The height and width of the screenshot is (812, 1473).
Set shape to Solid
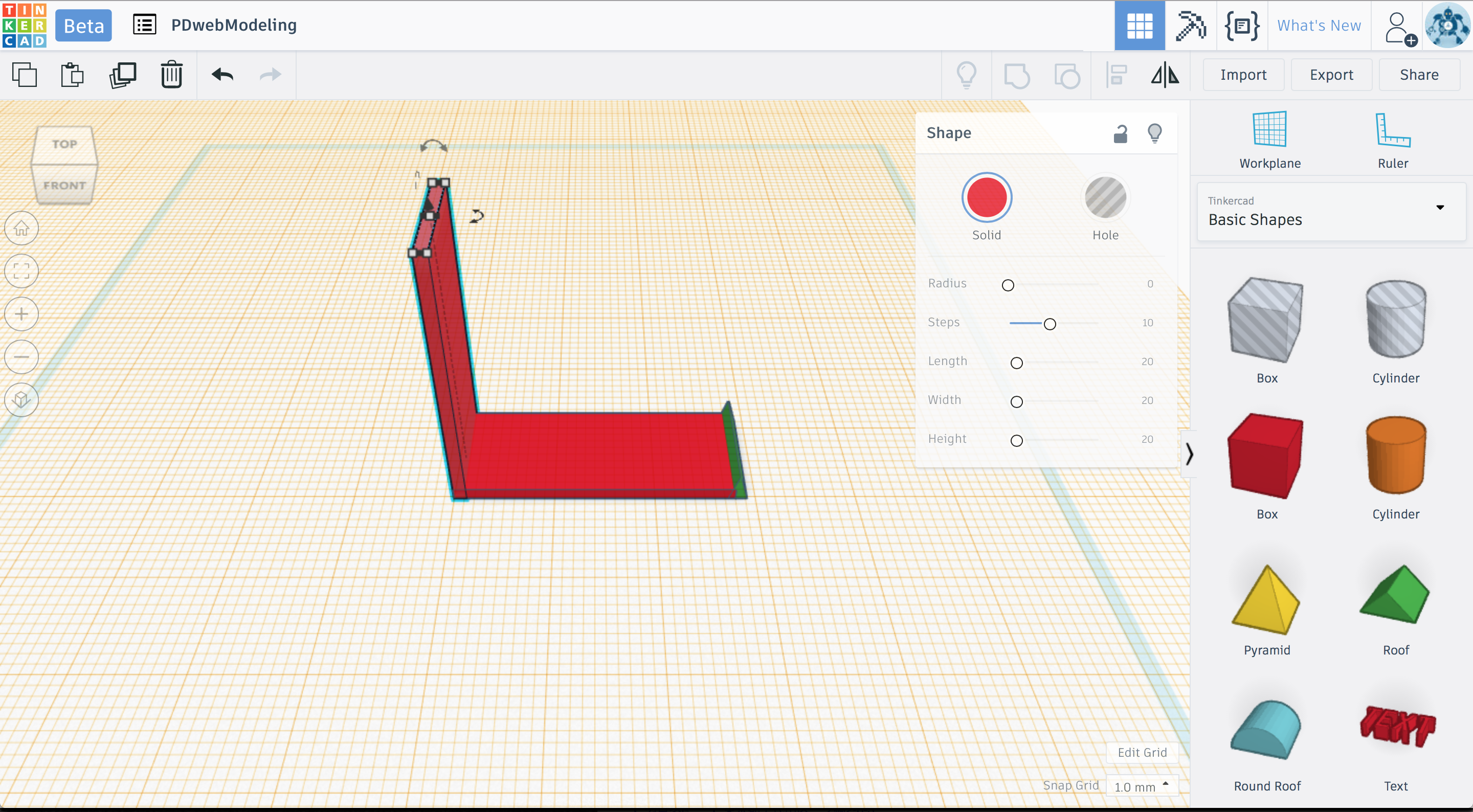987,198
